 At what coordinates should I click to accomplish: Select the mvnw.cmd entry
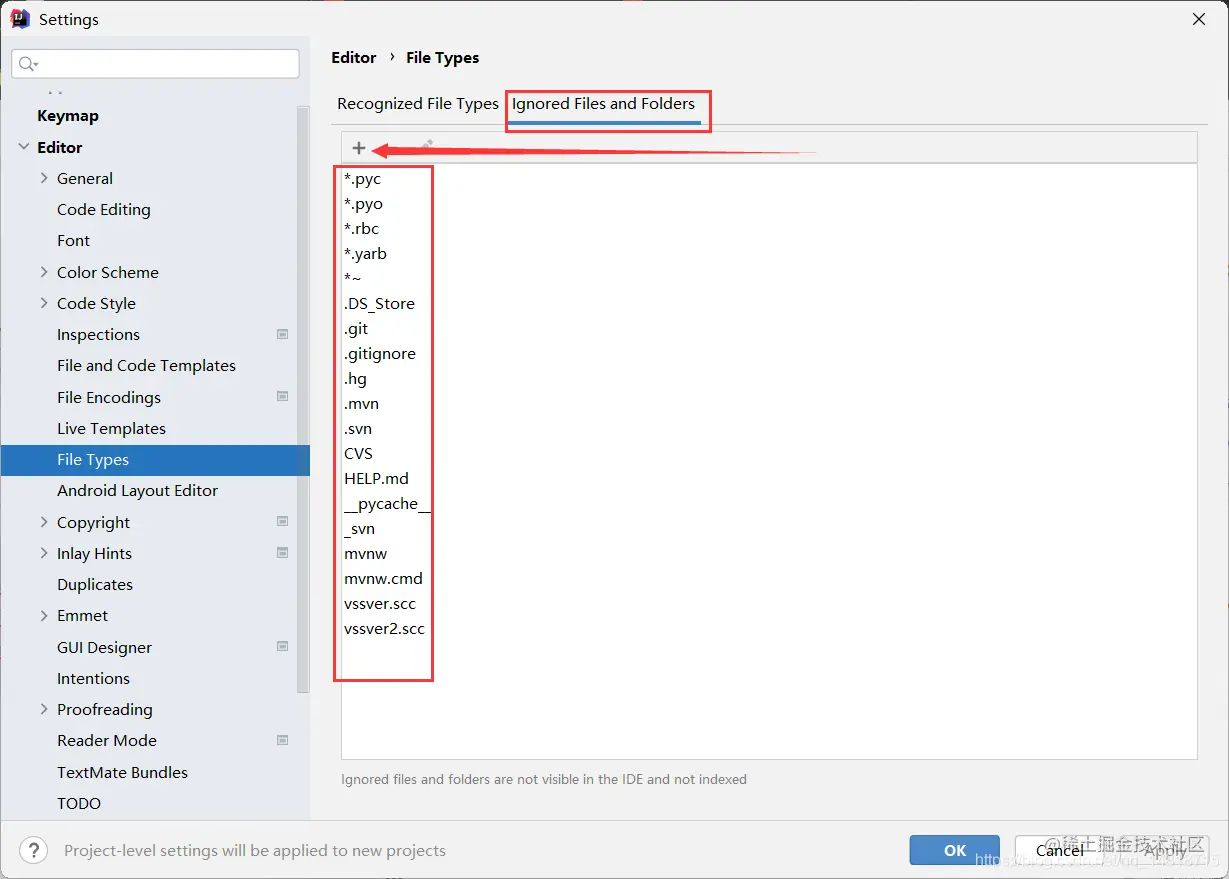click(x=383, y=579)
